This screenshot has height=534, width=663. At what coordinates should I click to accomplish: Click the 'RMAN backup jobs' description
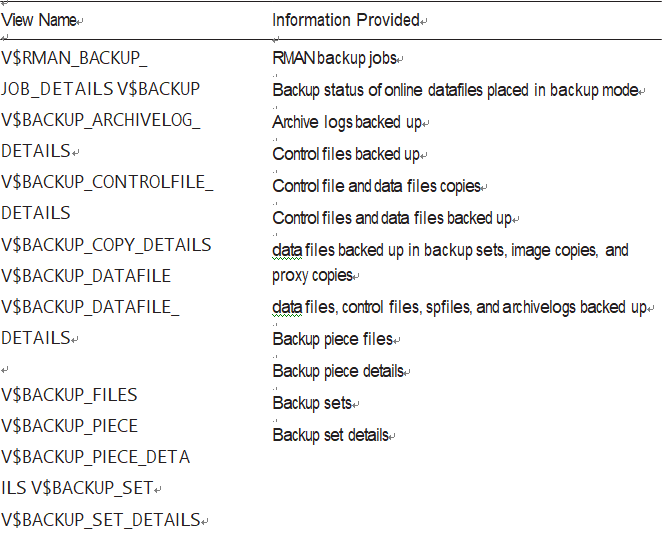[x=334, y=58]
